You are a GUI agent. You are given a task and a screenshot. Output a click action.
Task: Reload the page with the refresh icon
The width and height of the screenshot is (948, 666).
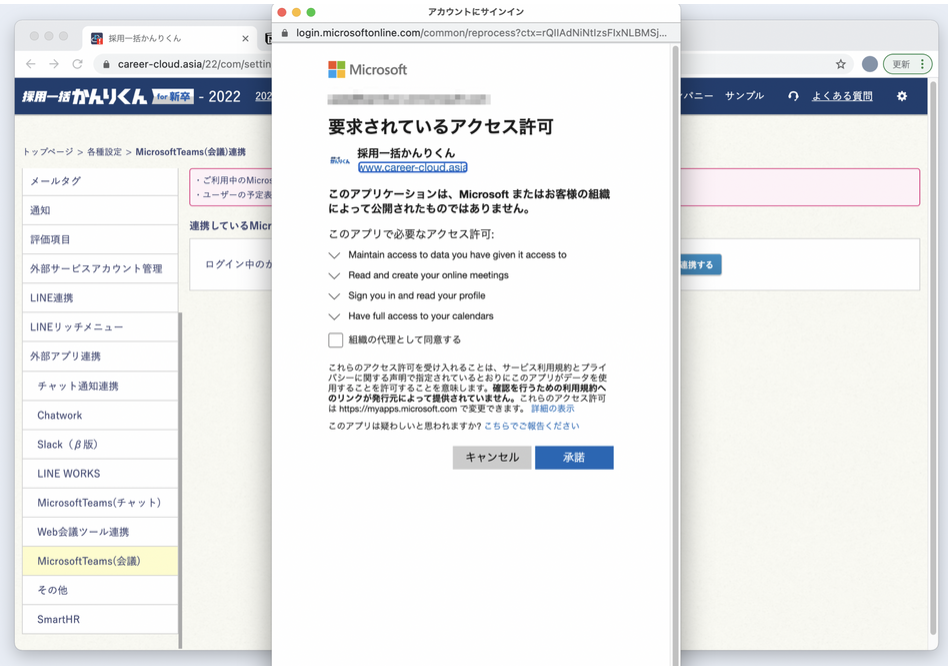[x=77, y=64]
